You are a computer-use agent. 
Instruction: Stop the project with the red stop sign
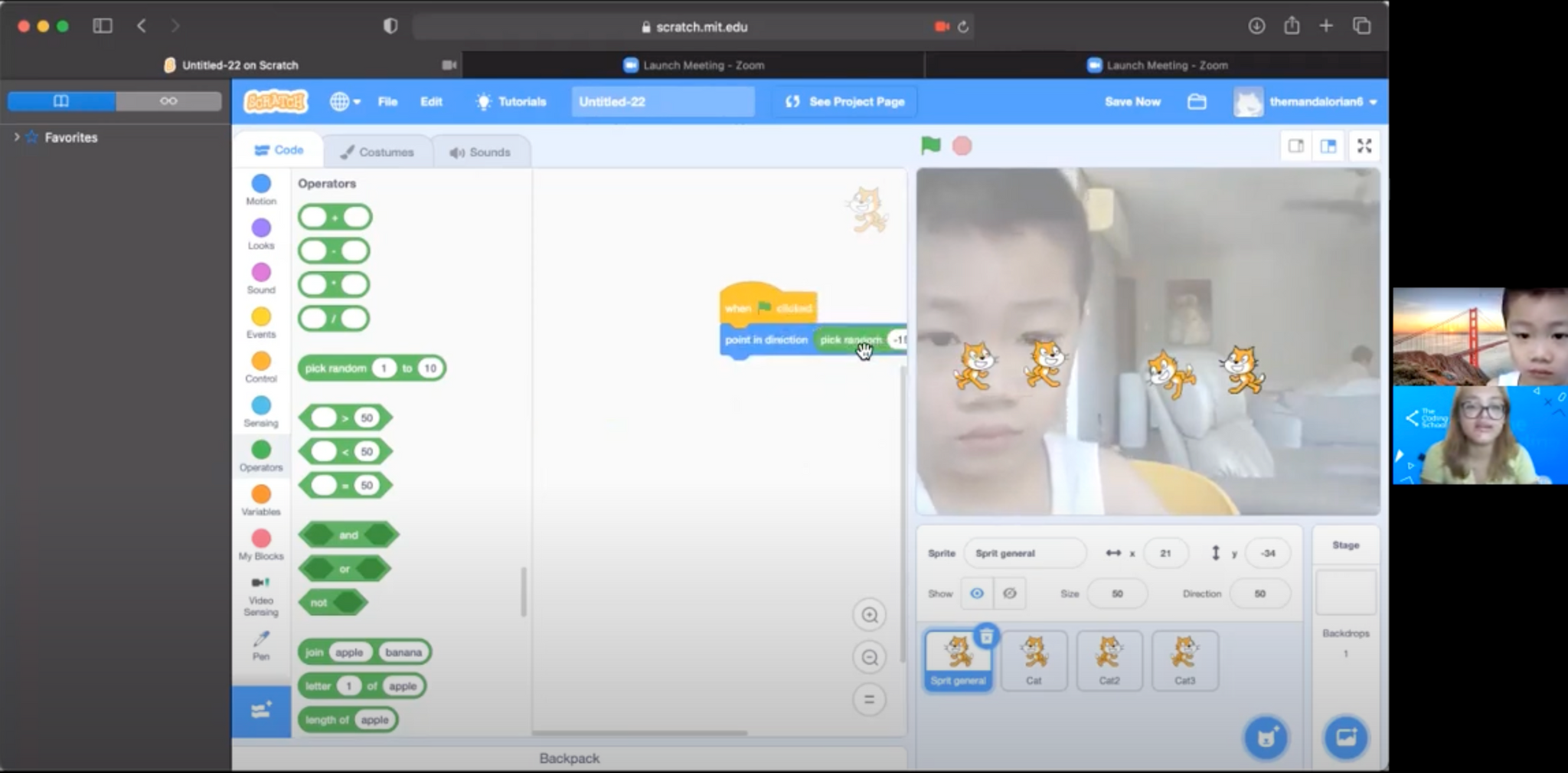click(x=962, y=145)
